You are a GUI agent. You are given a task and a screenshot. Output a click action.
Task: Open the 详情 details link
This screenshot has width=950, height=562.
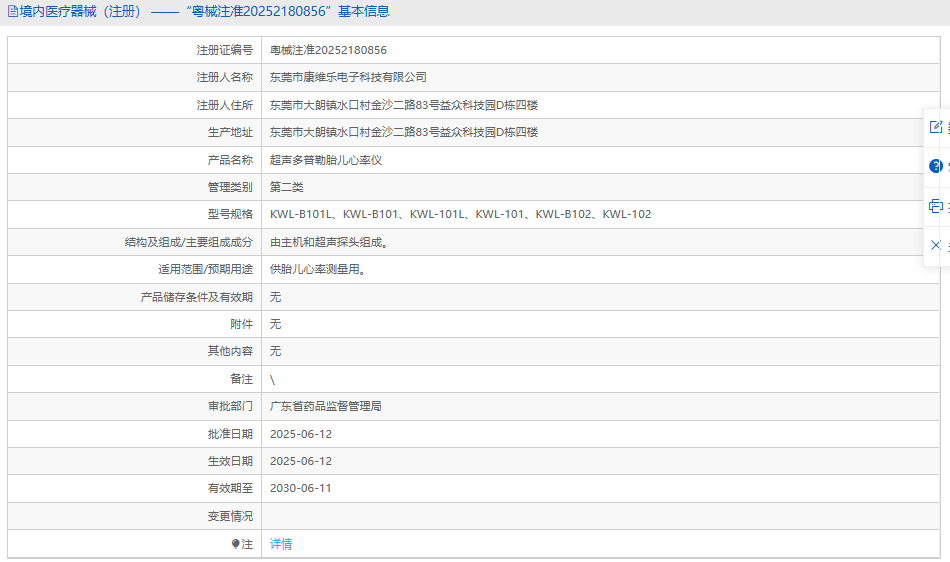click(281, 544)
